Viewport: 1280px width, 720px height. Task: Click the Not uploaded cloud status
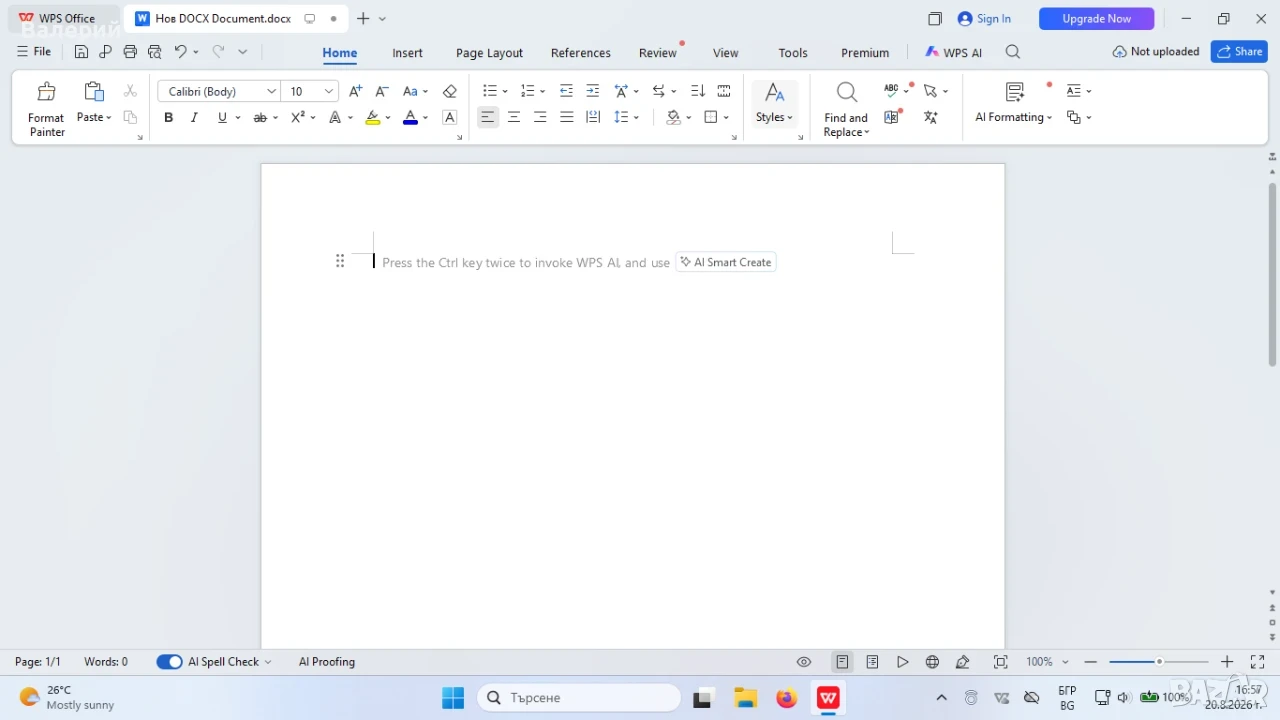[x=1155, y=52]
